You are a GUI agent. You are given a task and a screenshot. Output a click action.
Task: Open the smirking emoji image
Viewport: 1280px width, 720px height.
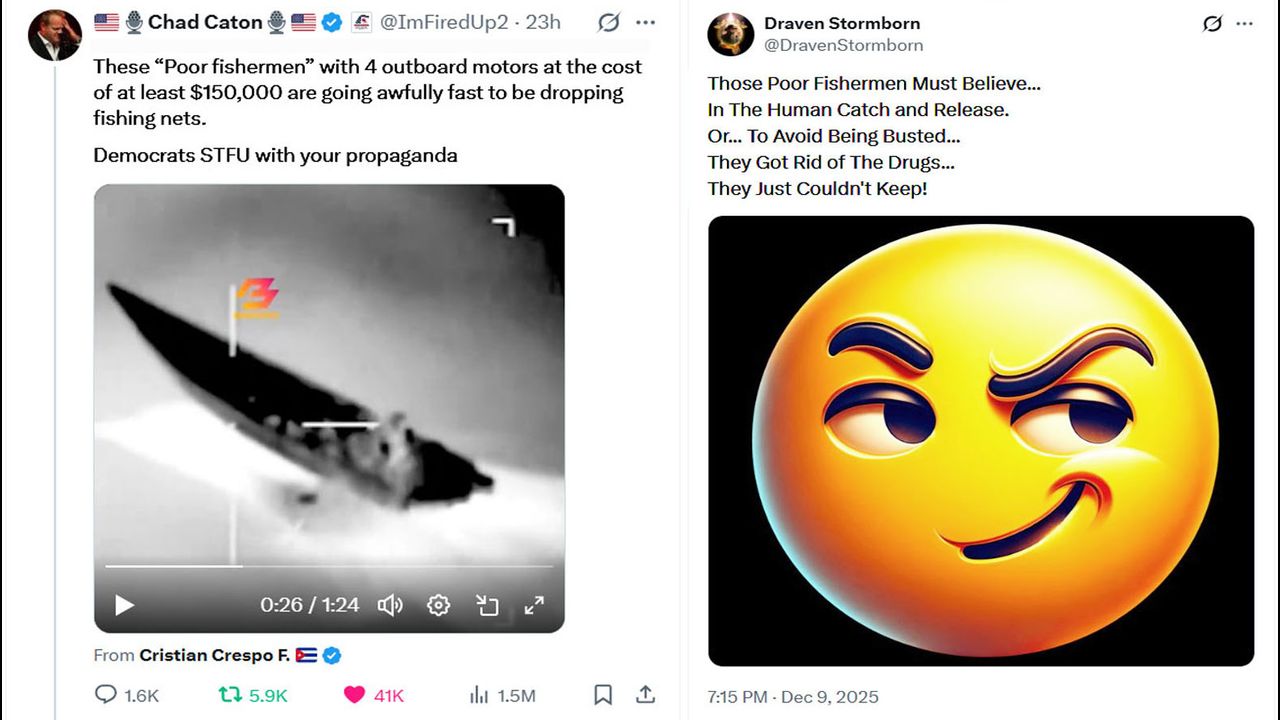pyautogui.click(x=980, y=440)
